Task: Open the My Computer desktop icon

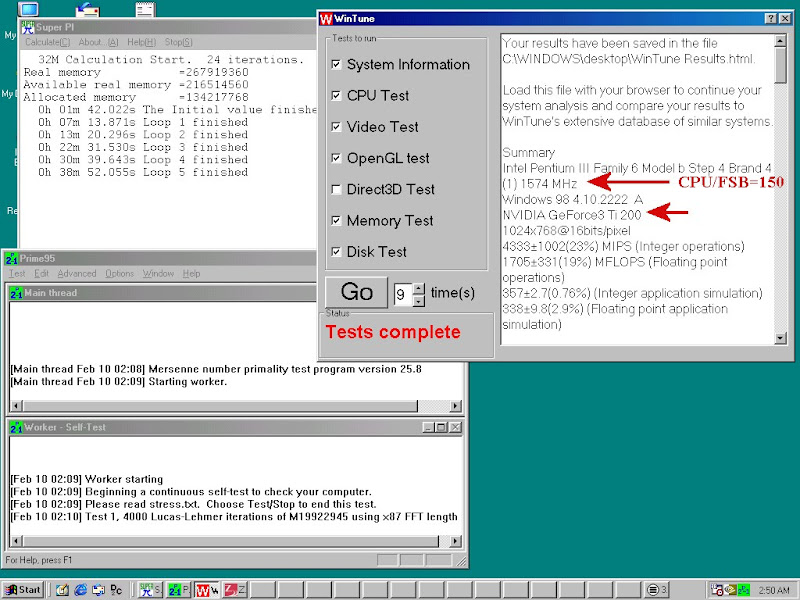Action: pyautogui.click(x=28, y=8)
